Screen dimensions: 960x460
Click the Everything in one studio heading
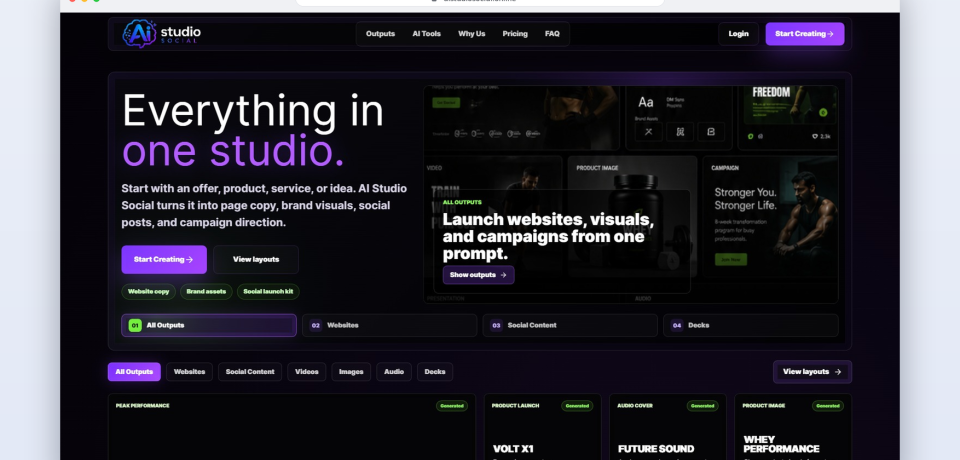click(x=253, y=130)
